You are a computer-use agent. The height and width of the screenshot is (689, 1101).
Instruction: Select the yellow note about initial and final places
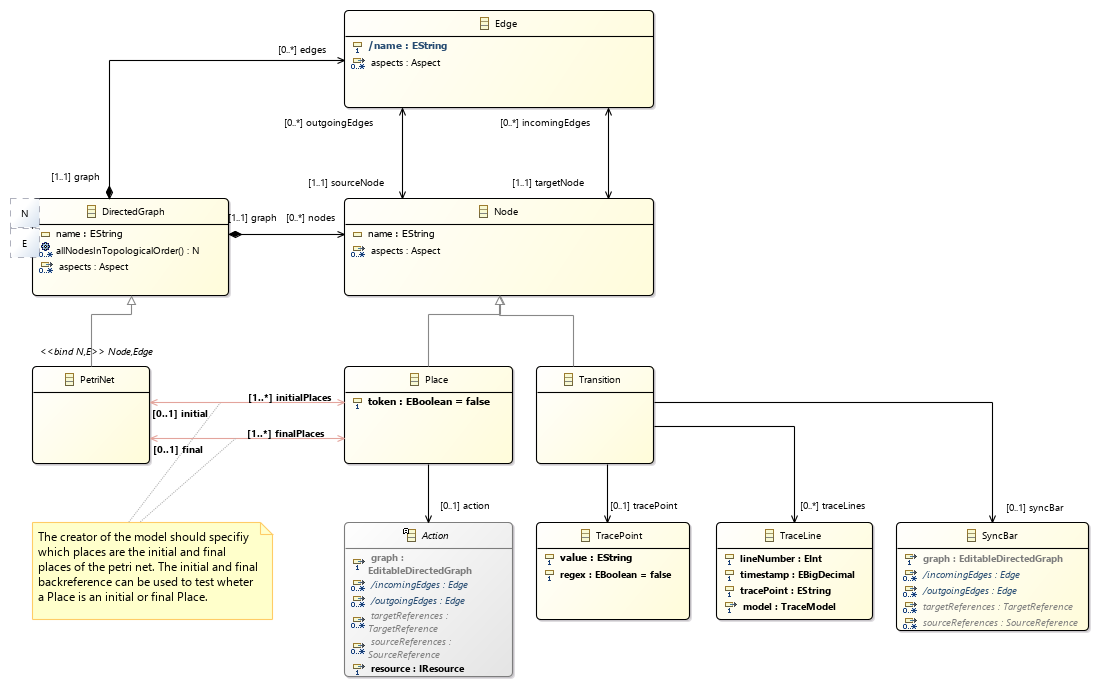click(153, 570)
